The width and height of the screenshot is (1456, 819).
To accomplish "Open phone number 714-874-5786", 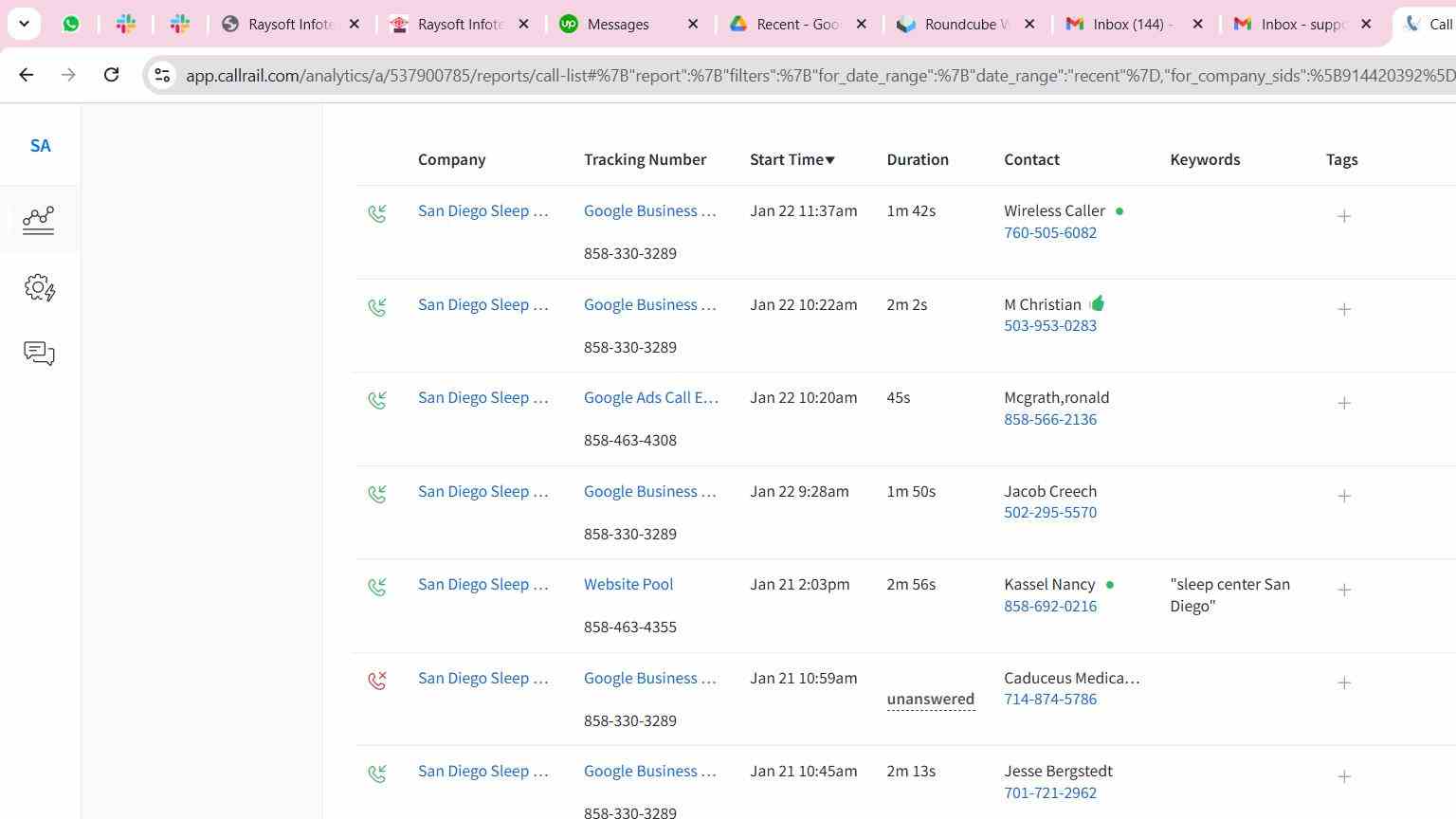I will (1050, 699).
